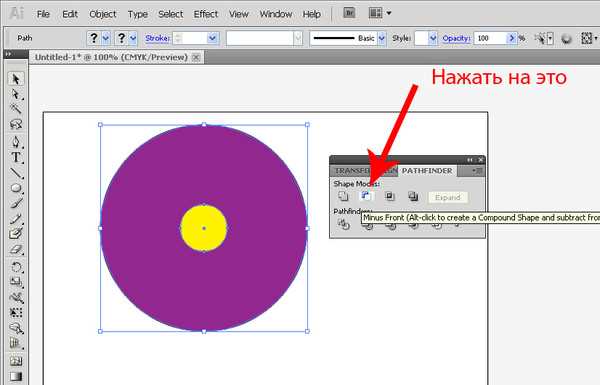600x385 pixels.
Task: Expand the Basic brush definition dropdown
Action: pos(382,38)
